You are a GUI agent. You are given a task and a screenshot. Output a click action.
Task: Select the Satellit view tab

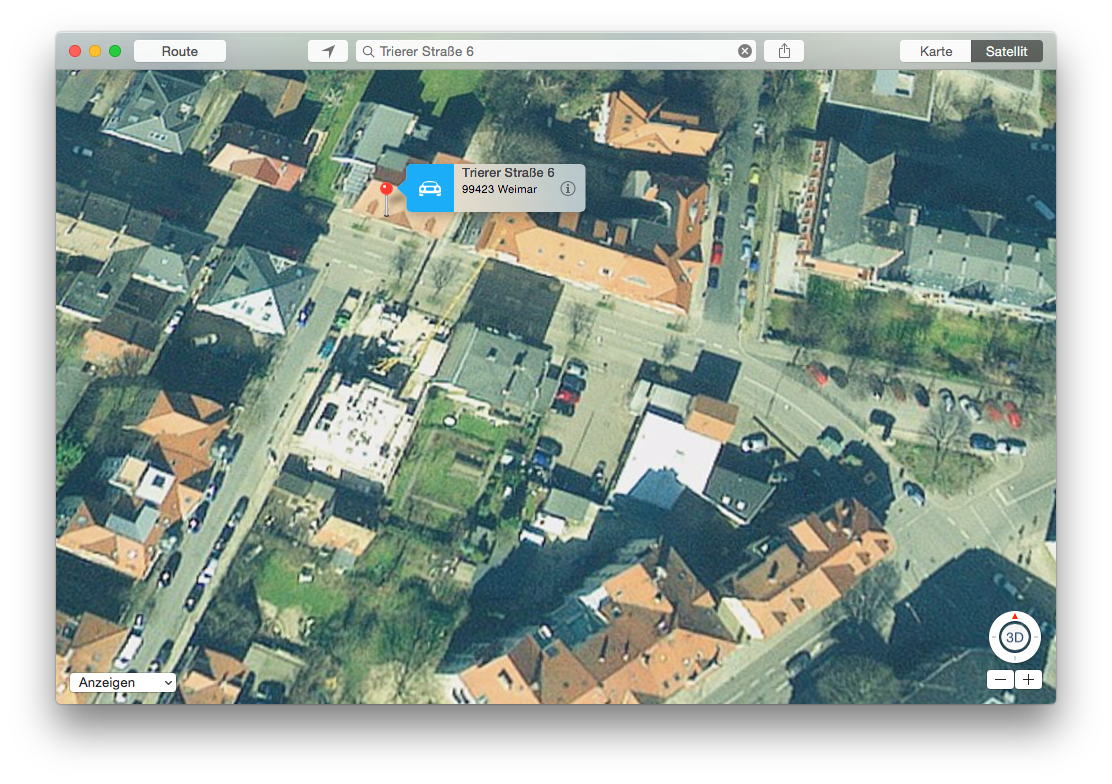point(1006,51)
